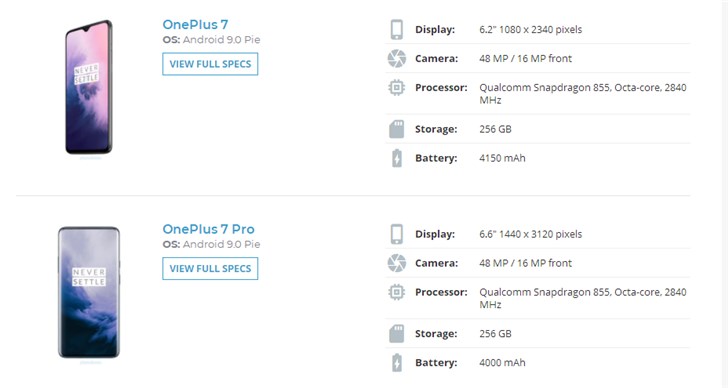The width and height of the screenshot is (728, 388).
Task: Click the OnePlus 7 Pro processor chip icon
Action: pos(396,292)
